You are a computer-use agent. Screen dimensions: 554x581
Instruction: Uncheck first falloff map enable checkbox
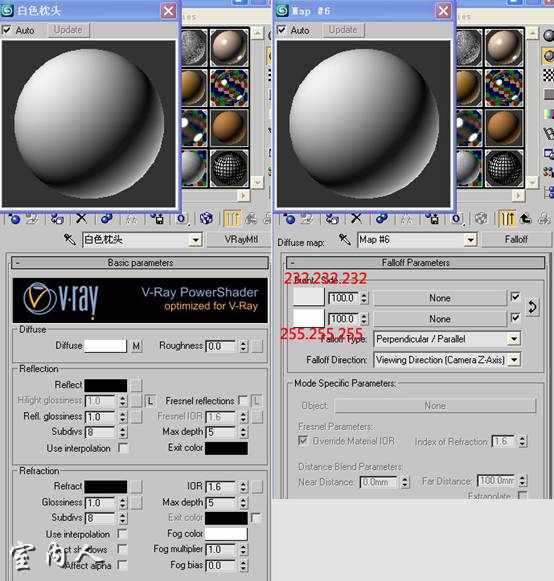515,297
